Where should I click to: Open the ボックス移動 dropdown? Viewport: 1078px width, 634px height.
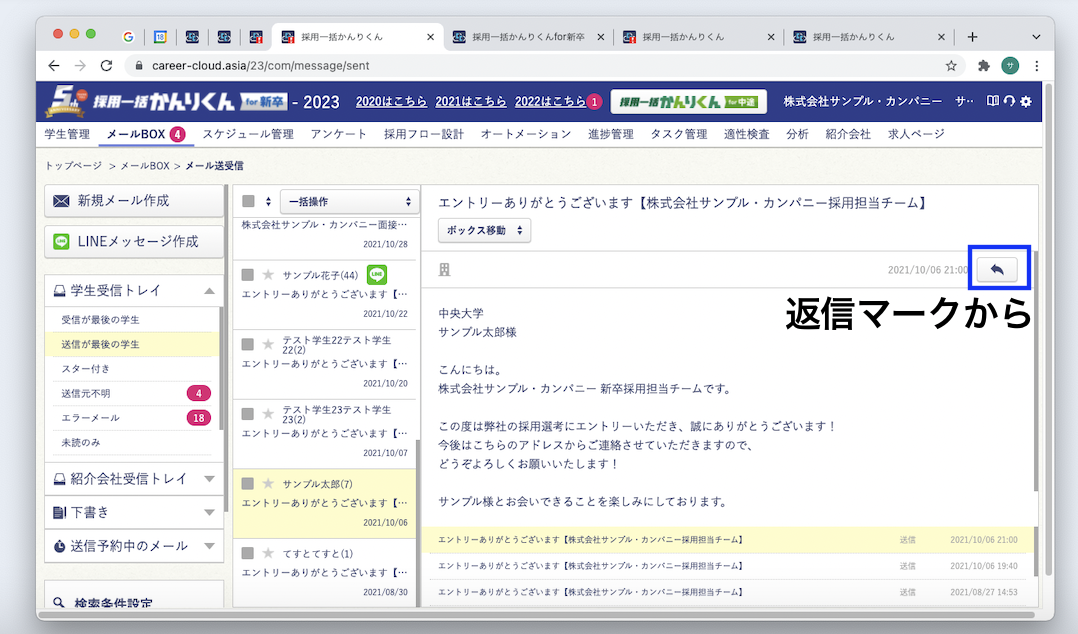484,230
